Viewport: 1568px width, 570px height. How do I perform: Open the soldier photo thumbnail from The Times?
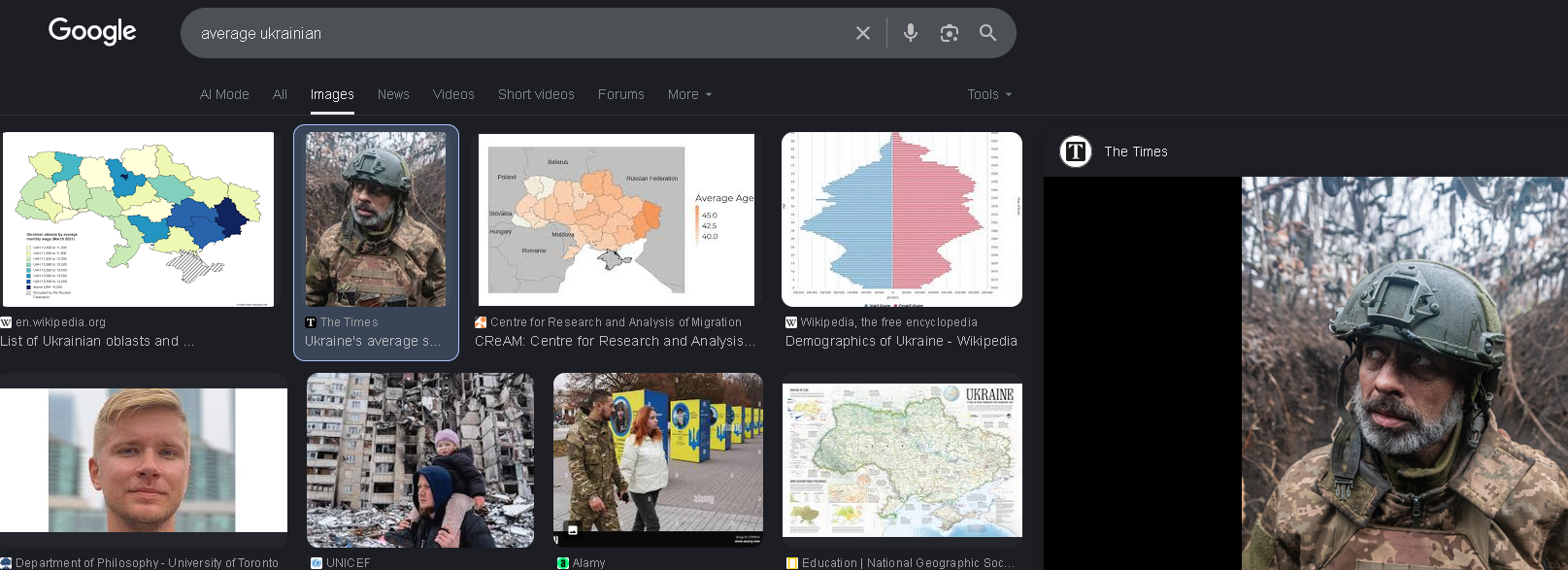[376, 219]
